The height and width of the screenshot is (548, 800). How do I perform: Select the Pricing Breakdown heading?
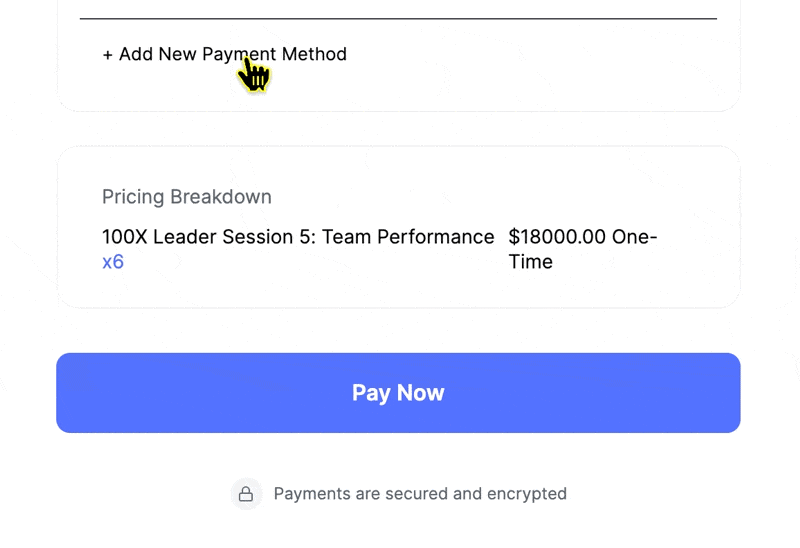[187, 196]
